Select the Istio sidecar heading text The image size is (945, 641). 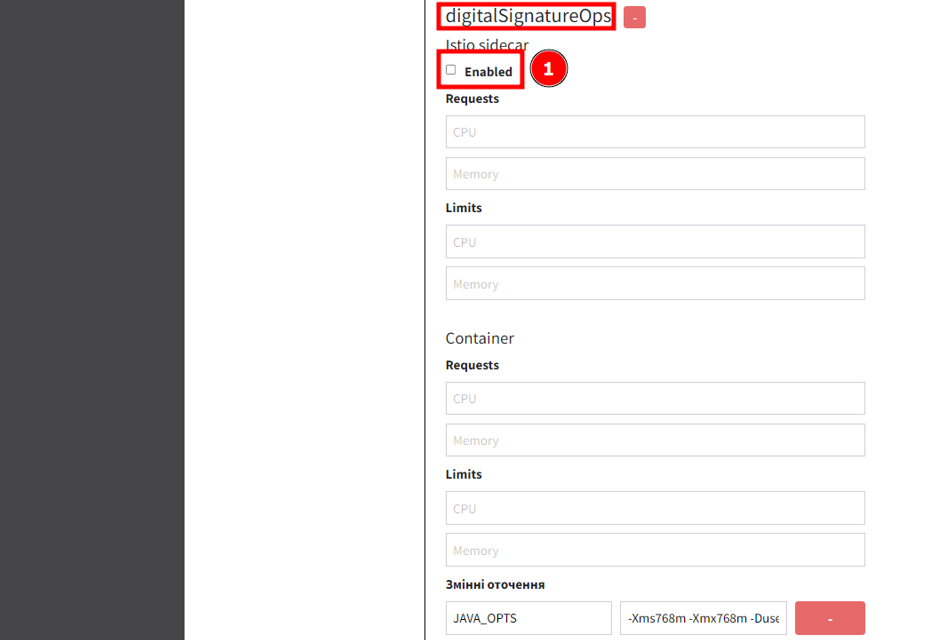tap(486, 45)
